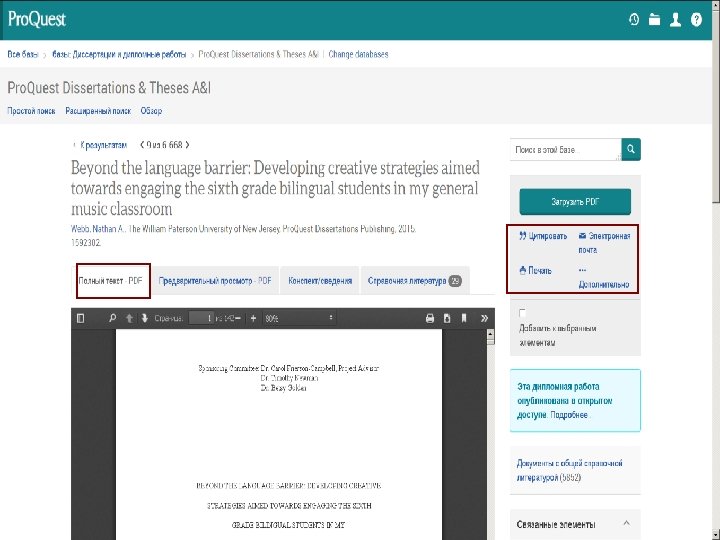The image size is (720, 540).
Task: Go to 'Расширенный поиск'
Action: pyautogui.click(x=98, y=111)
